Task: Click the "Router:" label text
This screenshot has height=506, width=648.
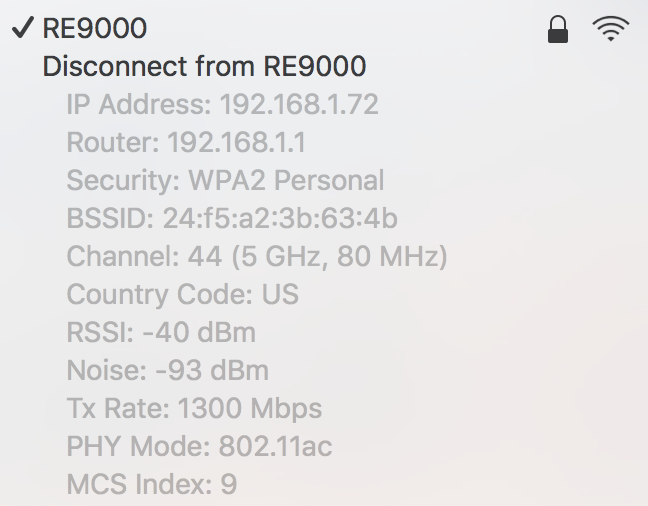Action: (x=113, y=143)
